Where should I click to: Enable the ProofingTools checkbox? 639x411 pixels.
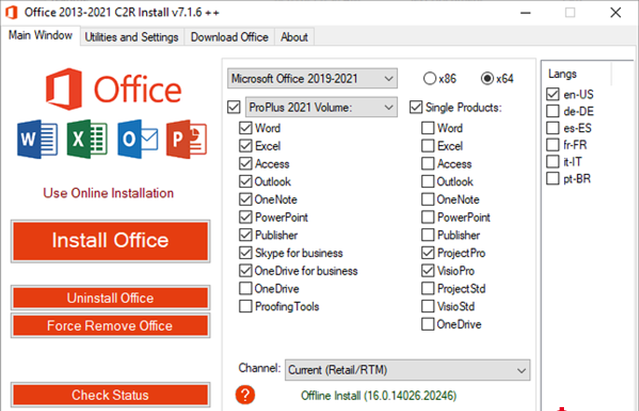tap(245, 307)
